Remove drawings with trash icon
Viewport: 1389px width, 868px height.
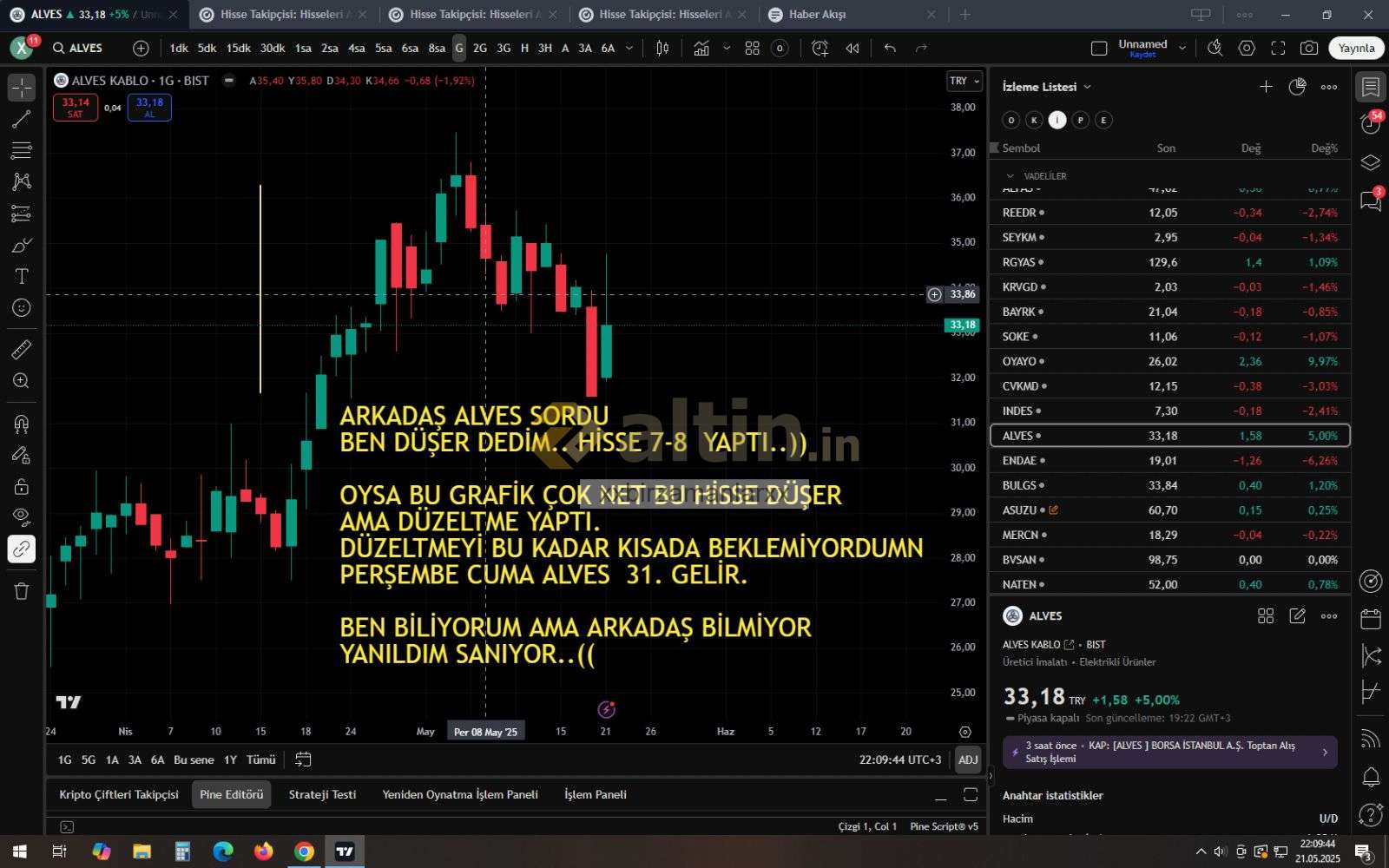tap(22, 591)
